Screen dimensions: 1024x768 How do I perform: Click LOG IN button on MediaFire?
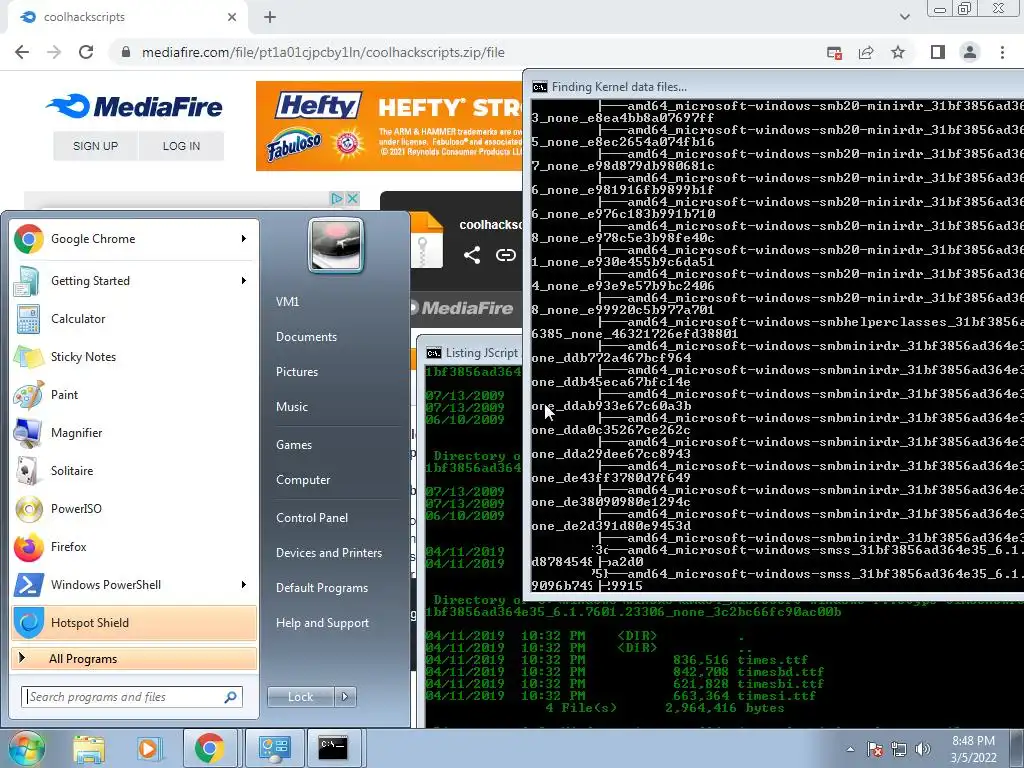(182, 146)
